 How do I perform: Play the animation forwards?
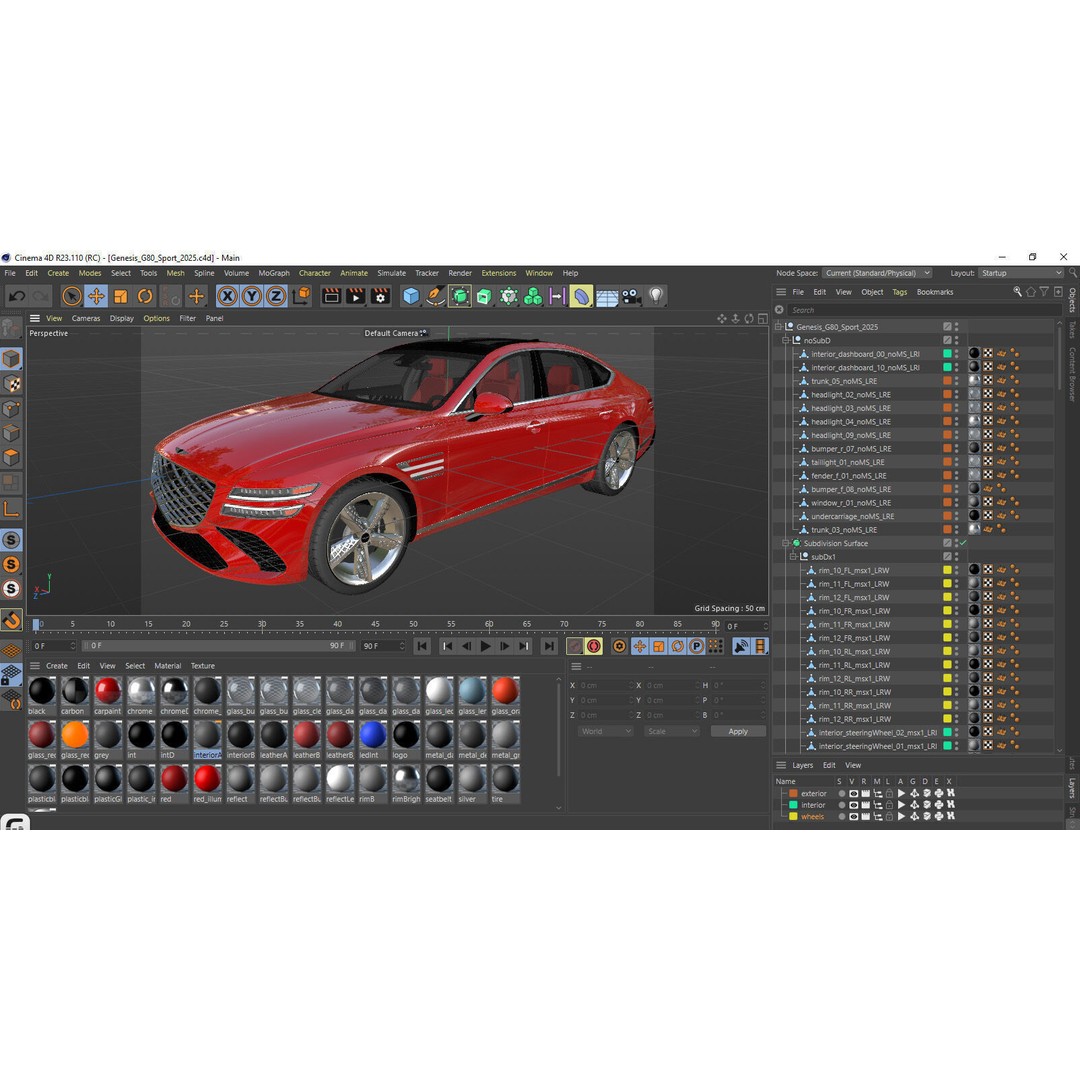click(486, 646)
